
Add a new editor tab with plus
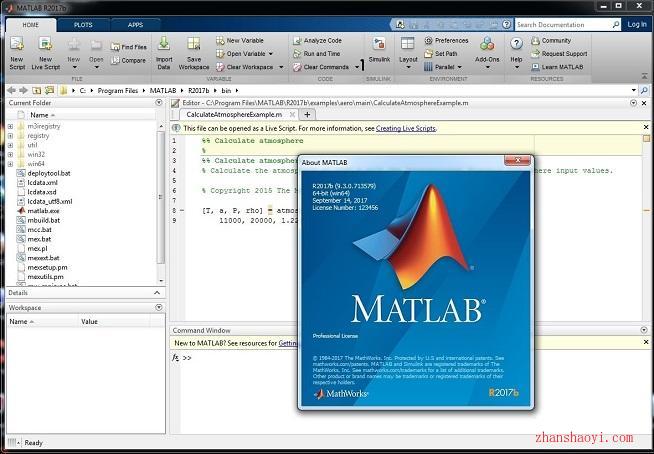307,114
